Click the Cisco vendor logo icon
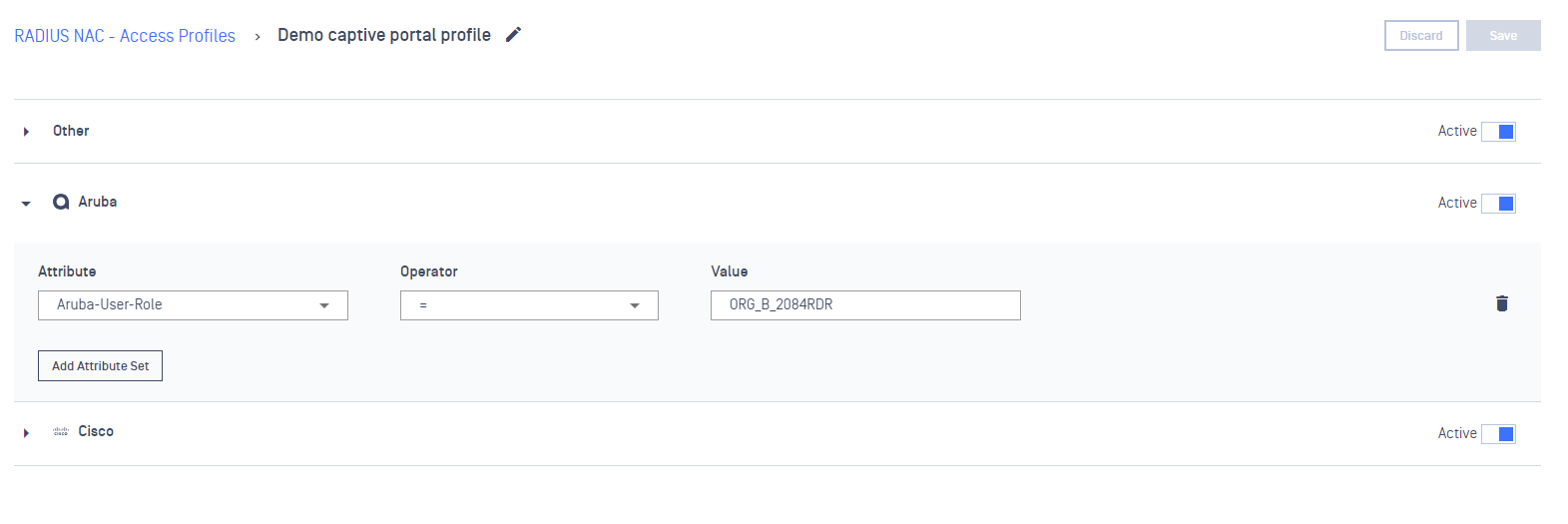The width and height of the screenshot is (1568, 524). click(x=61, y=431)
